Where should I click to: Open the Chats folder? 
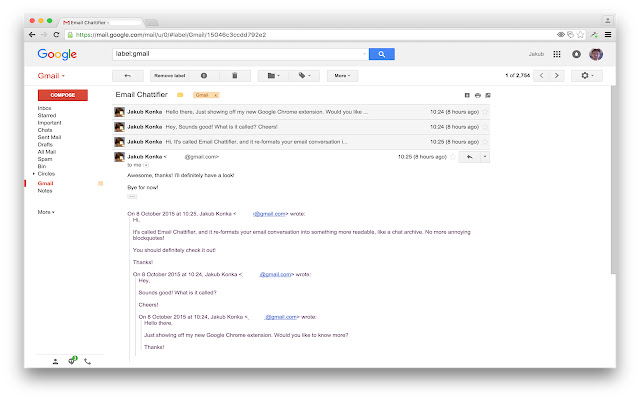(x=45, y=130)
